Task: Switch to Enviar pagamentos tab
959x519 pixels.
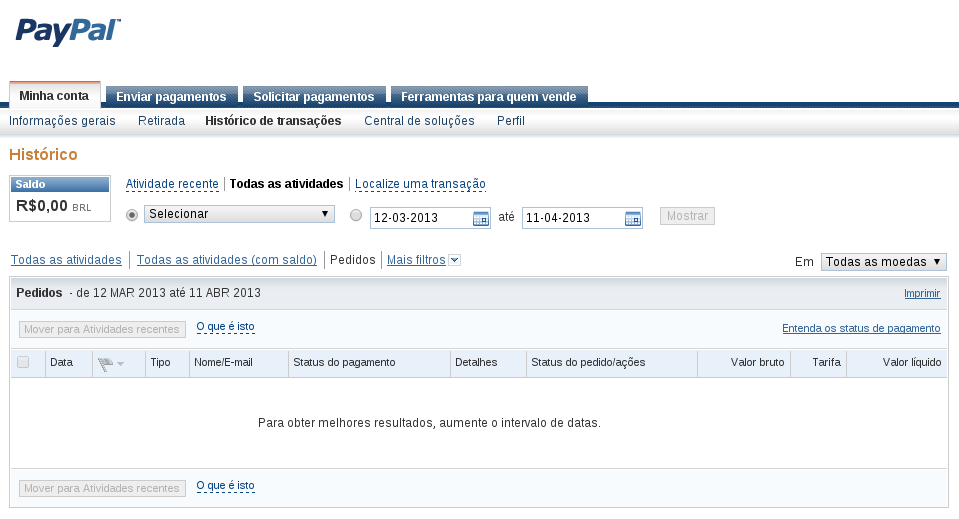Action: pyautogui.click(x=171, y=96)
